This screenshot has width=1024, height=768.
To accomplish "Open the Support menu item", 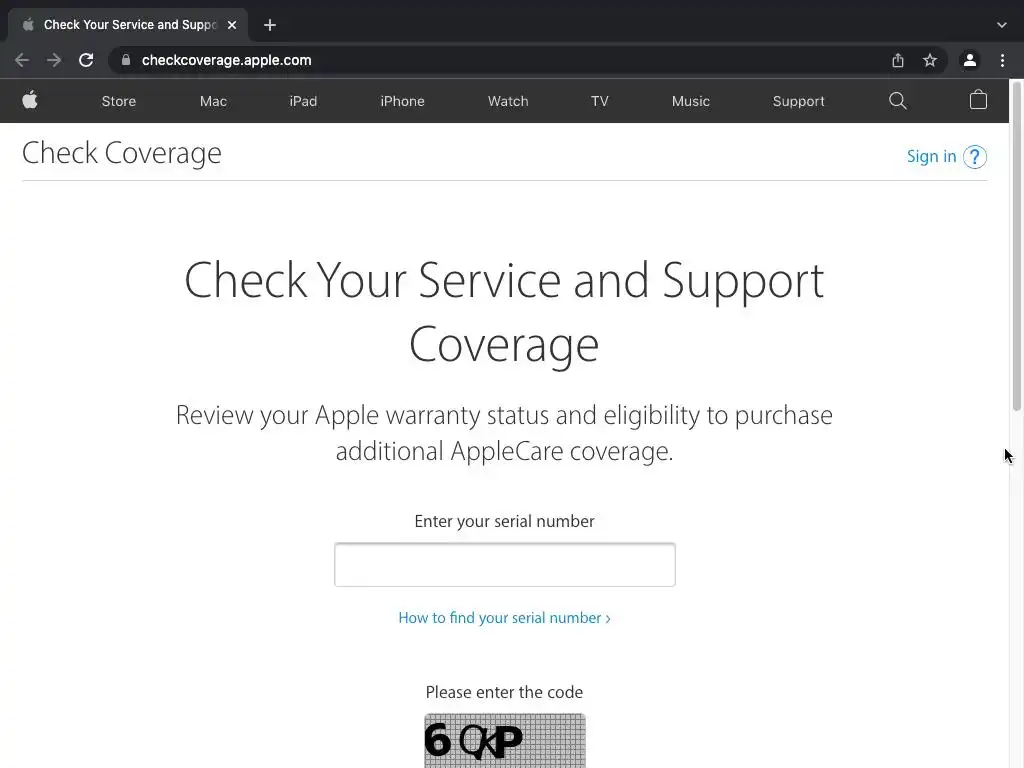I will pos(799,101).
